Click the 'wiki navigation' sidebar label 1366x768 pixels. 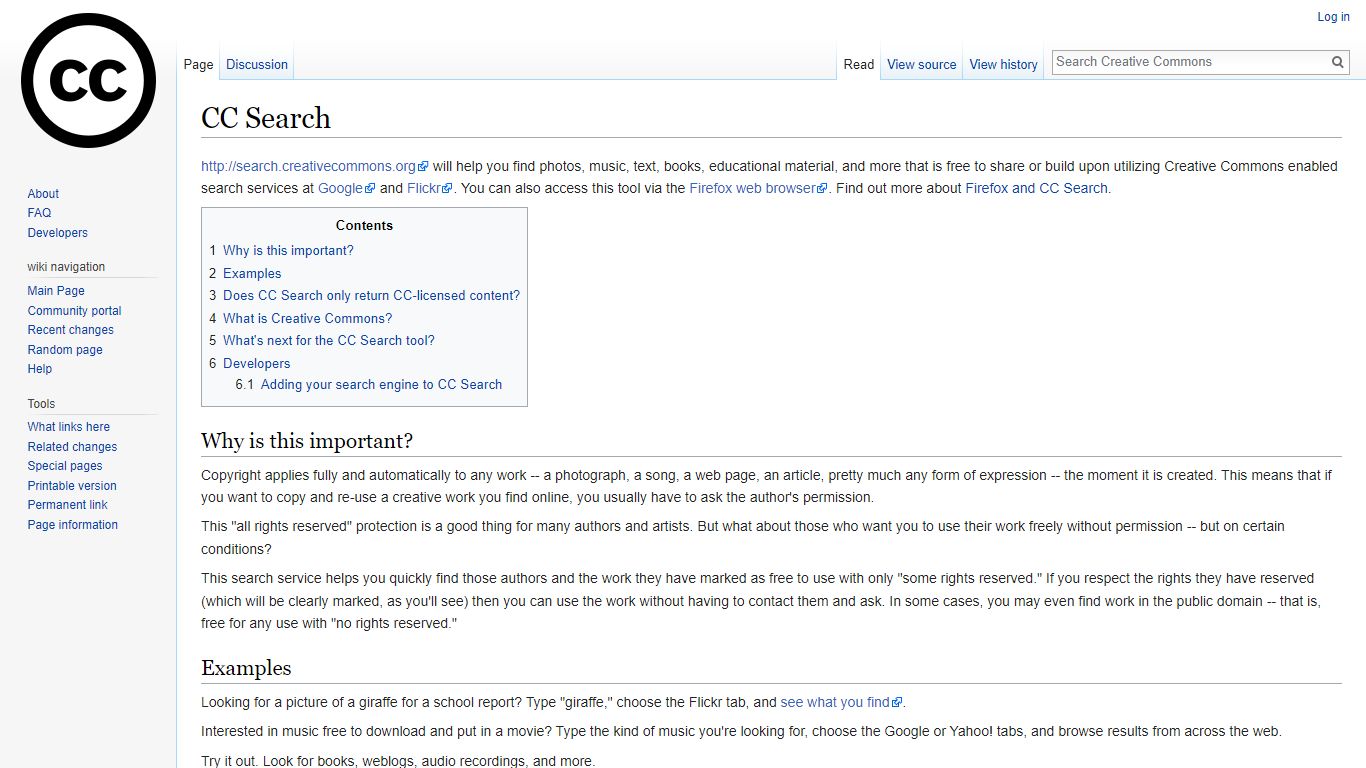click(66, 267)
